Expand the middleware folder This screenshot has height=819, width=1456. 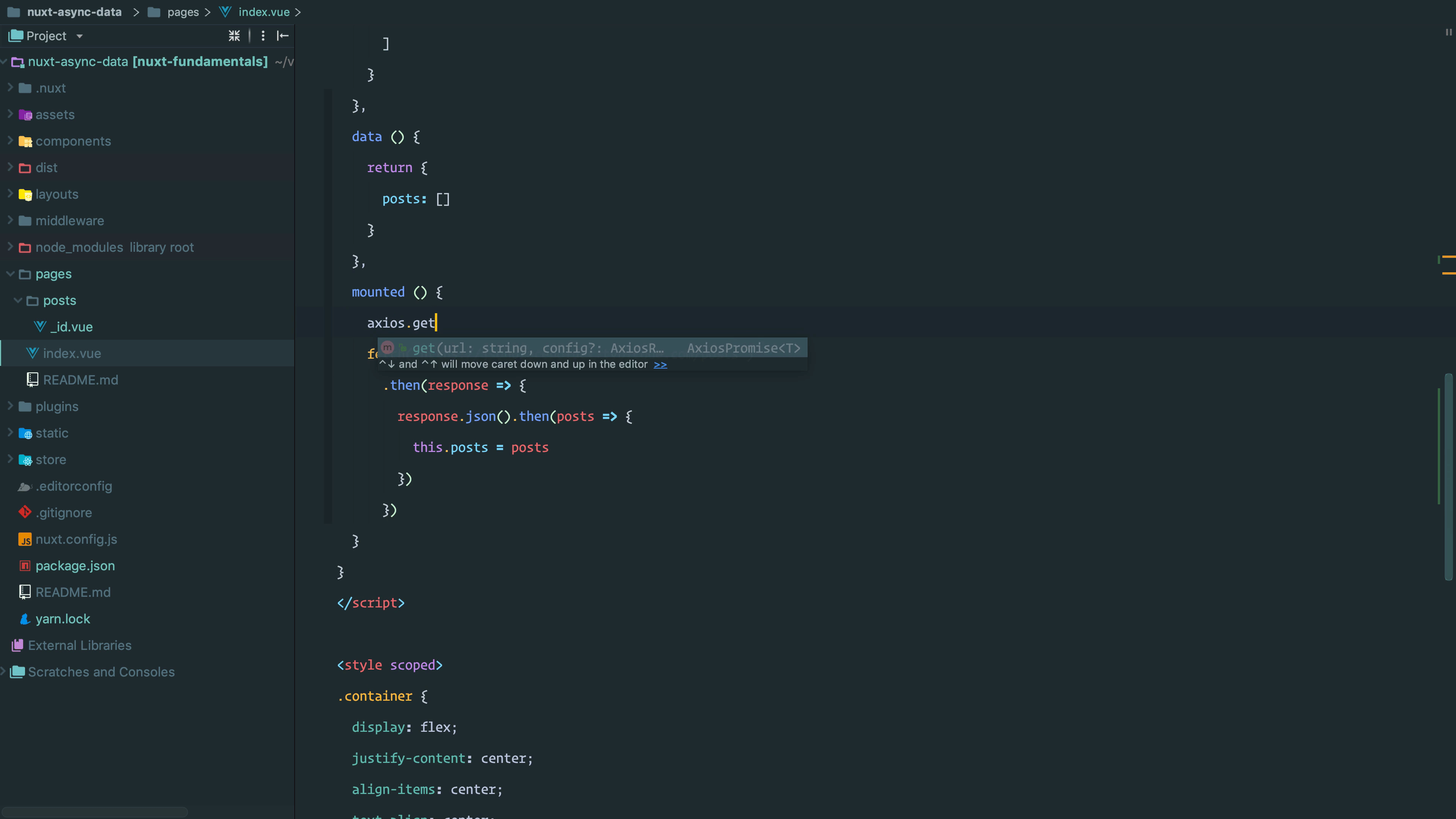(10, 220)
